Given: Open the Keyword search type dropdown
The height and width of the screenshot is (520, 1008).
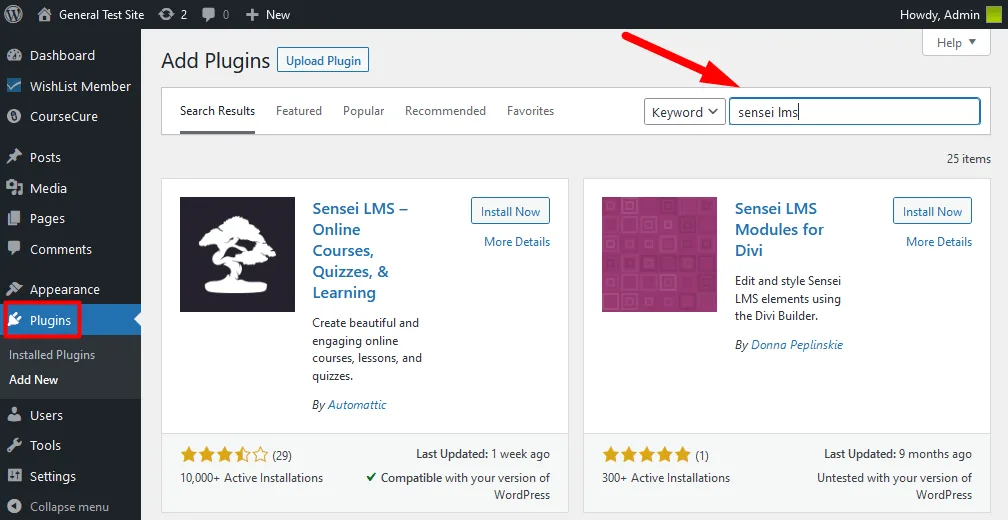Looking at the screenshot, I should [685, 112].
